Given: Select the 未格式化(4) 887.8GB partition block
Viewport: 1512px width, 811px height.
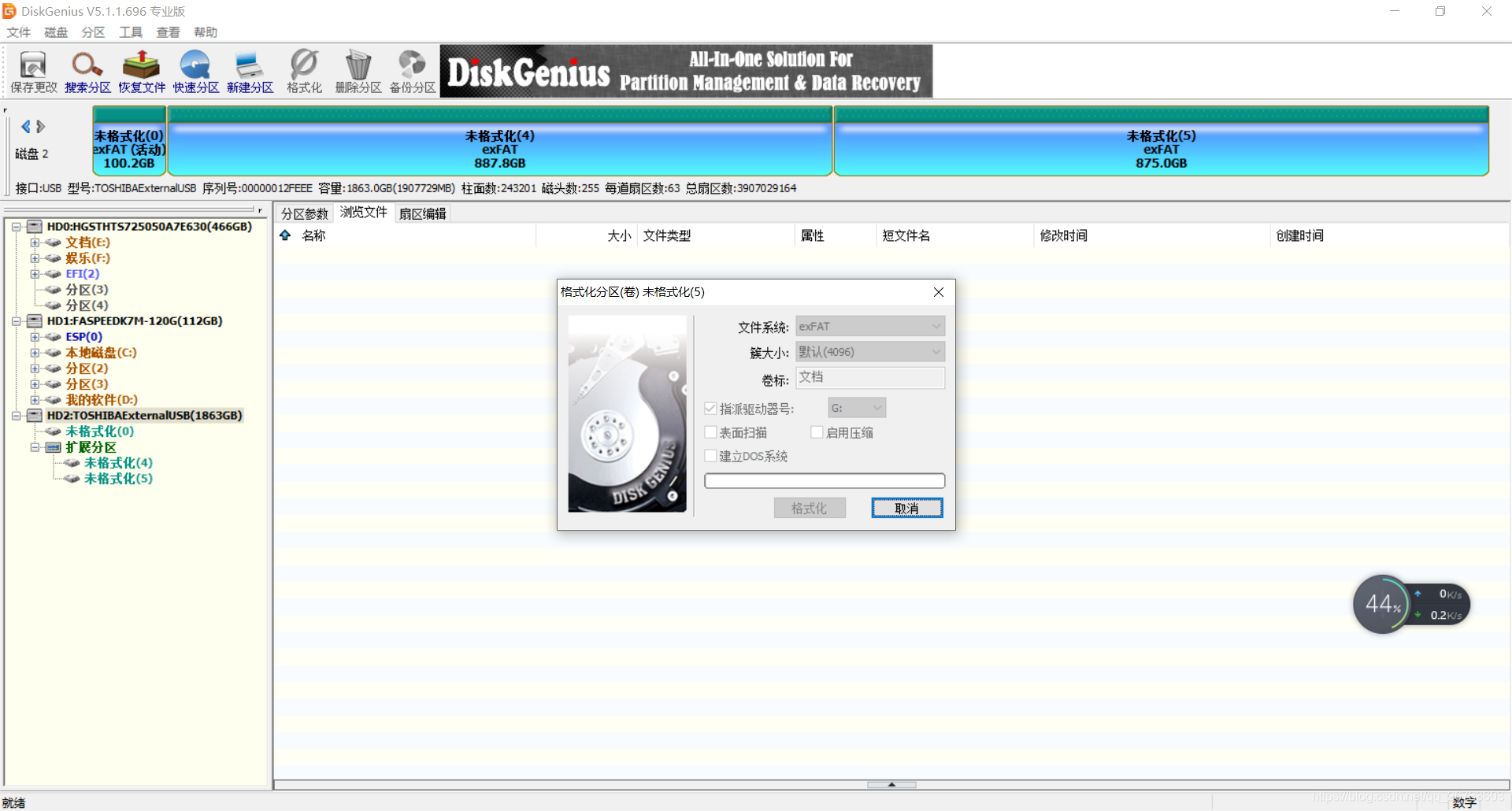Looking at the screenshot, I should (x=500, y=142).
